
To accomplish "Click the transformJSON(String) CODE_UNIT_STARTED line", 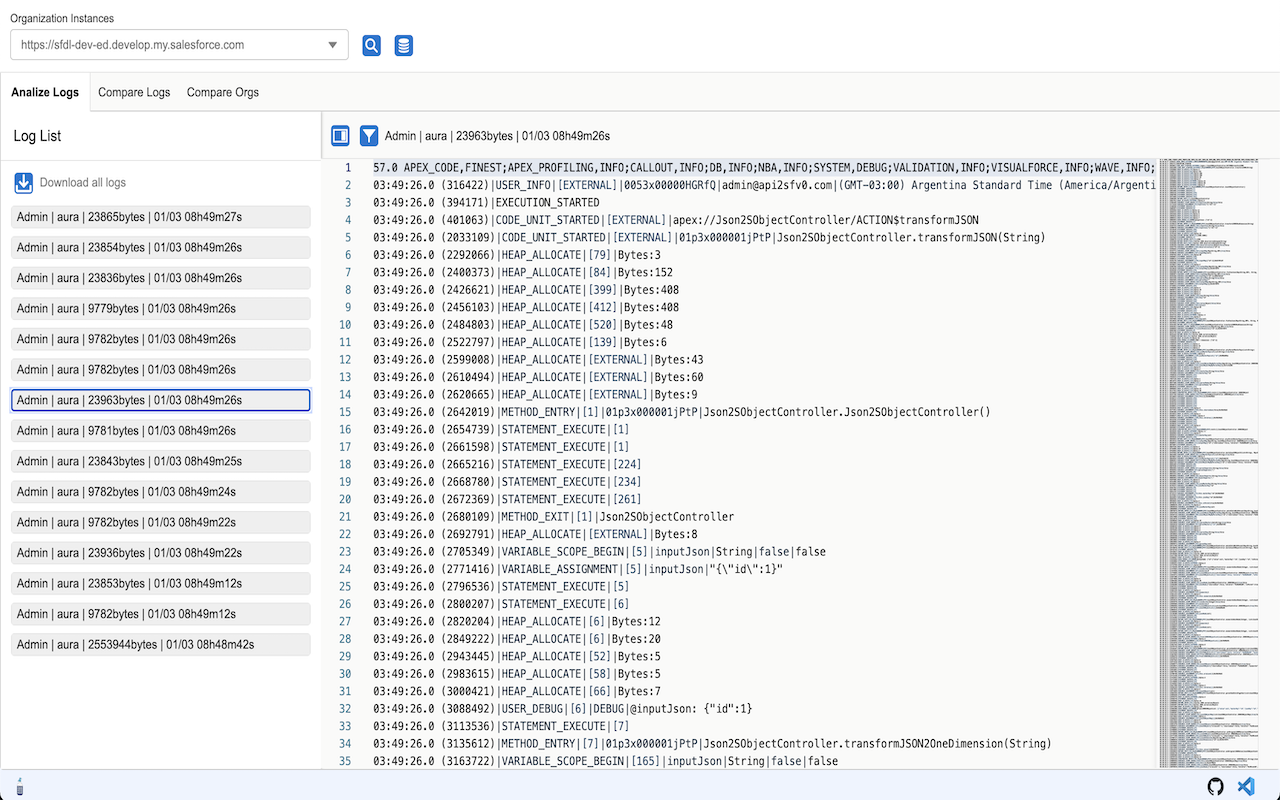I will 709,237.
